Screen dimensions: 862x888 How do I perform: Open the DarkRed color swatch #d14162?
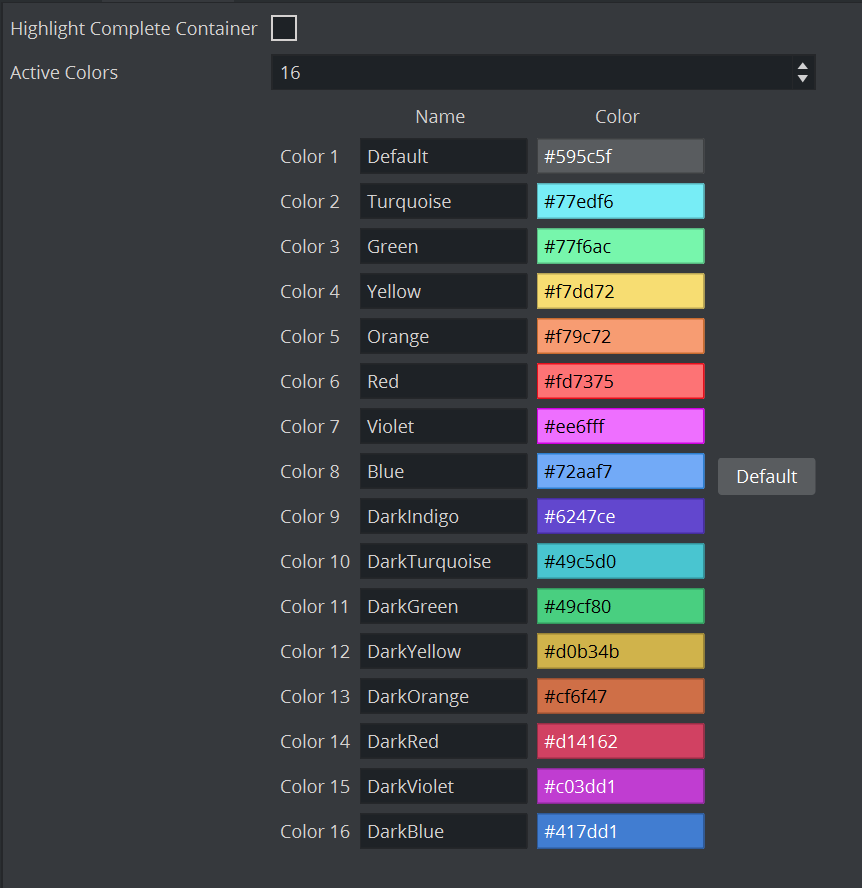(x=620, y=741)
